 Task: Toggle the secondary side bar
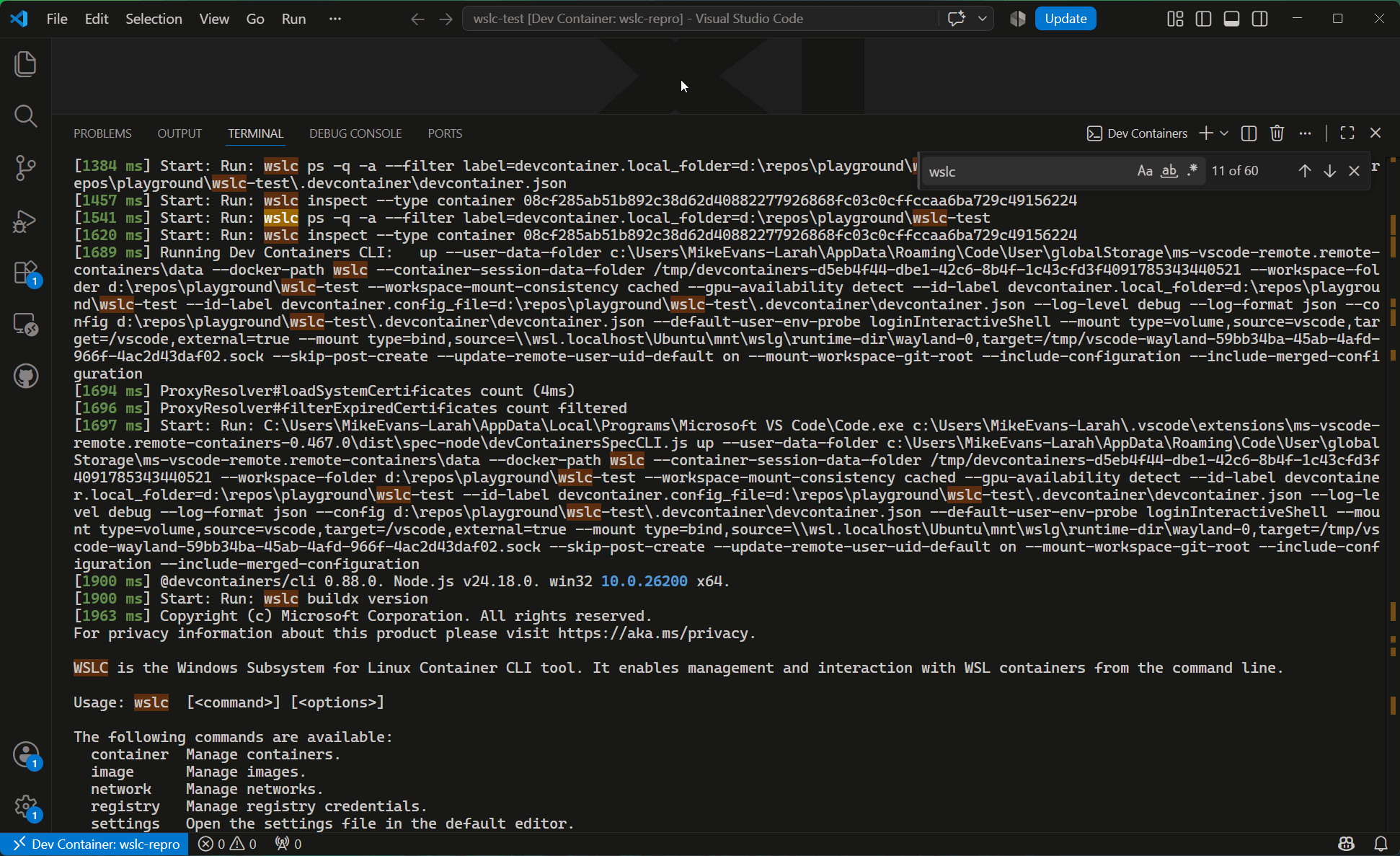point(1259,19)
